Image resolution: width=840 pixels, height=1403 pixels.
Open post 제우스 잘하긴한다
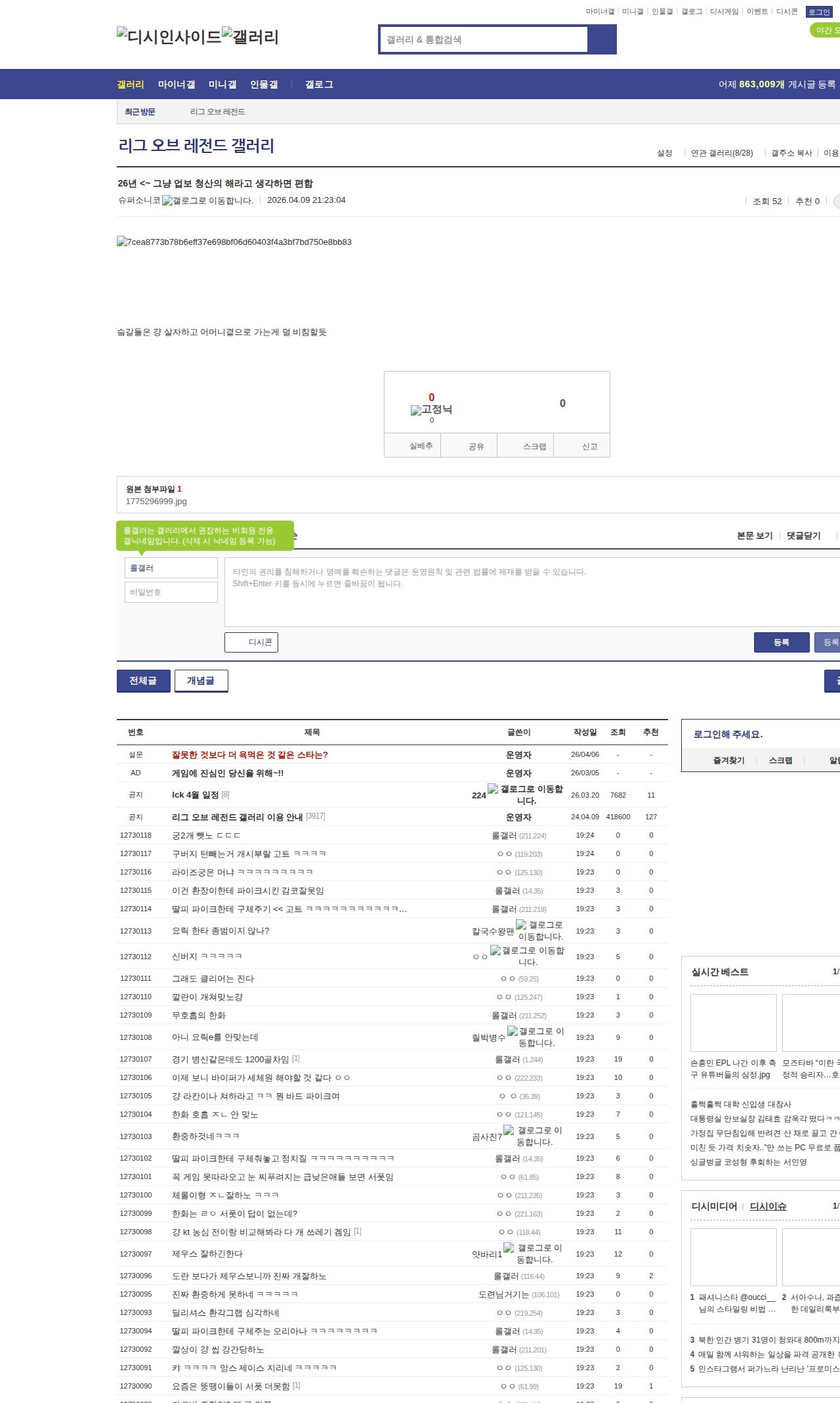pos(207,1254)
